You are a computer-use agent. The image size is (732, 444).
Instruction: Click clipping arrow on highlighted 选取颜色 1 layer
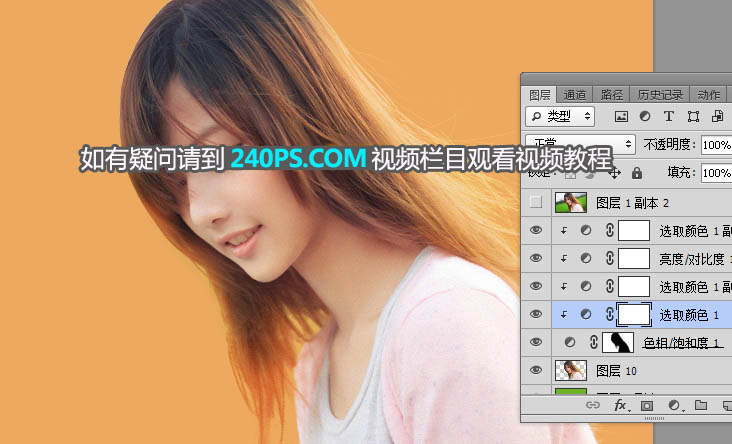564,314
